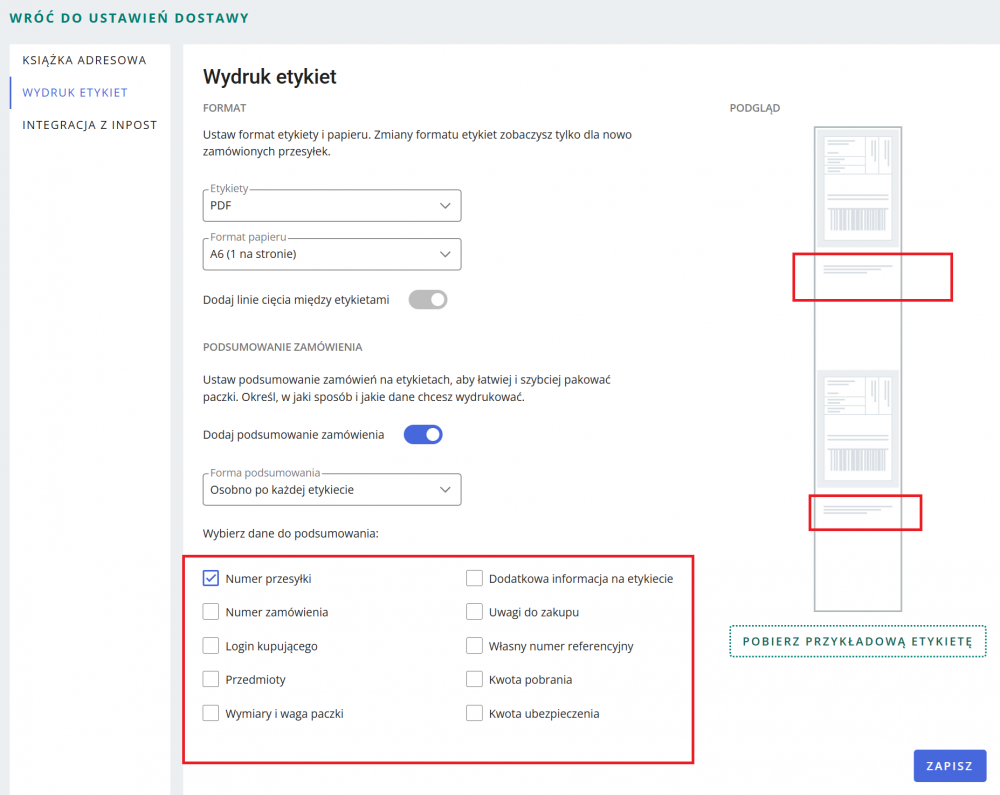Uncheck the Numer przesyłki checkbox

coord(211,578)
